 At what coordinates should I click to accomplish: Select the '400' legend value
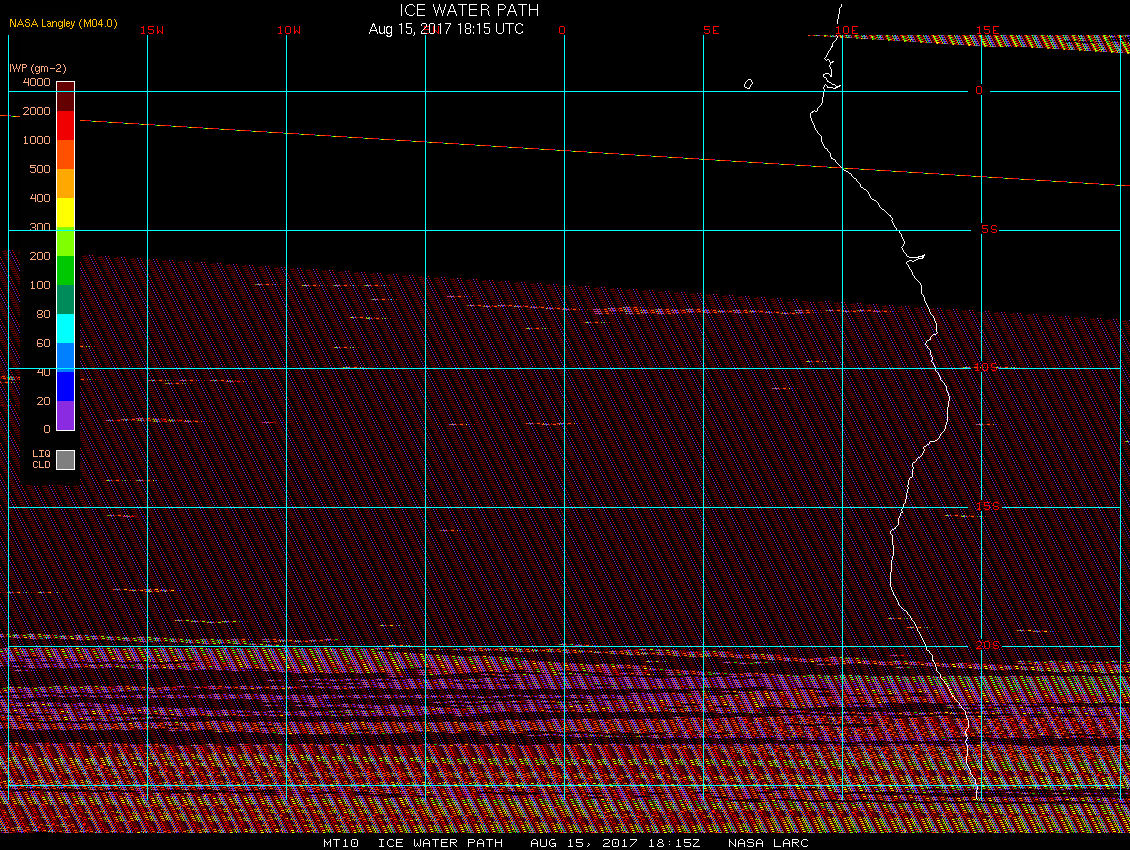tap(40, 198)
